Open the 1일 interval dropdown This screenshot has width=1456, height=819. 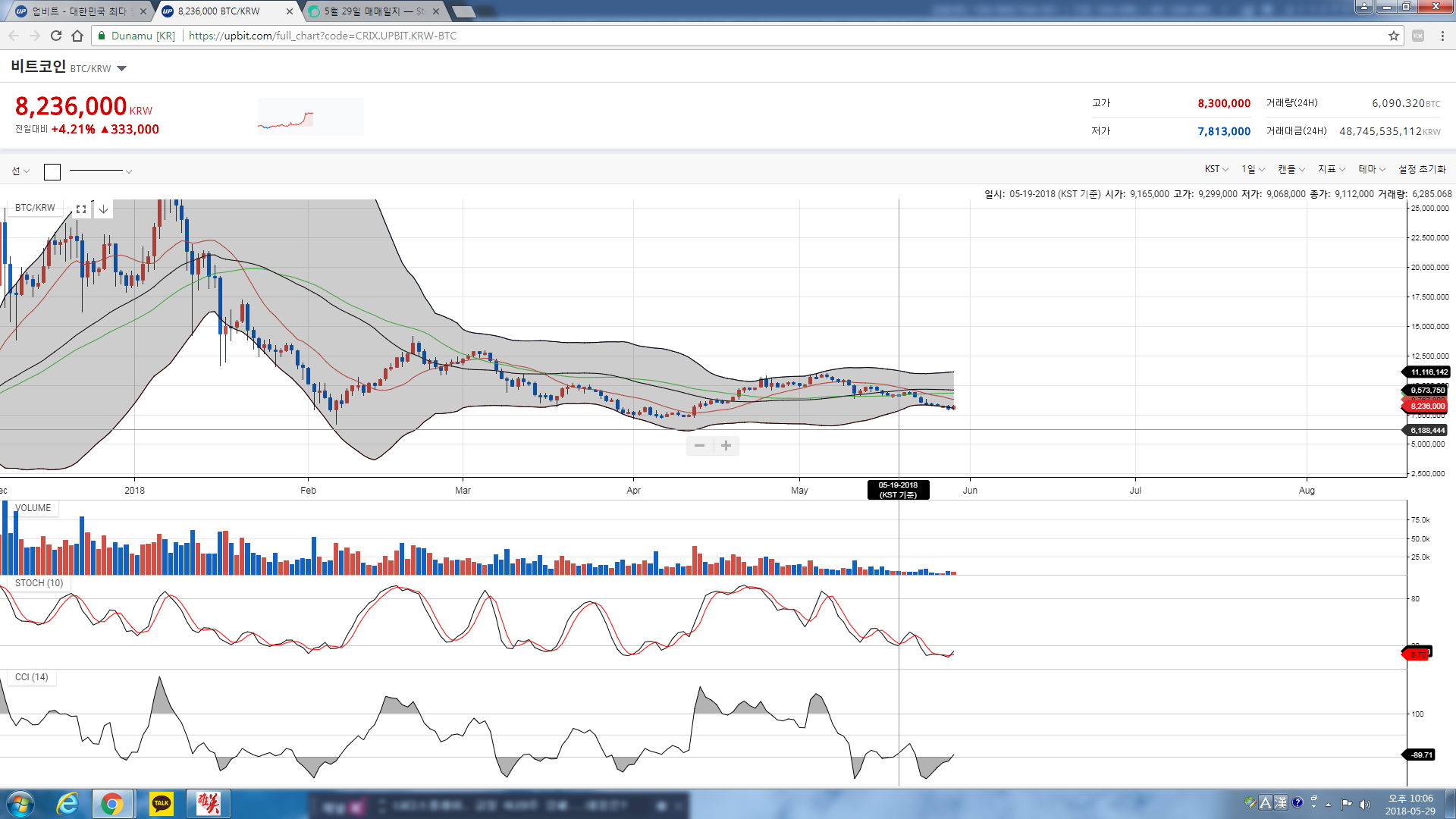1252,169
